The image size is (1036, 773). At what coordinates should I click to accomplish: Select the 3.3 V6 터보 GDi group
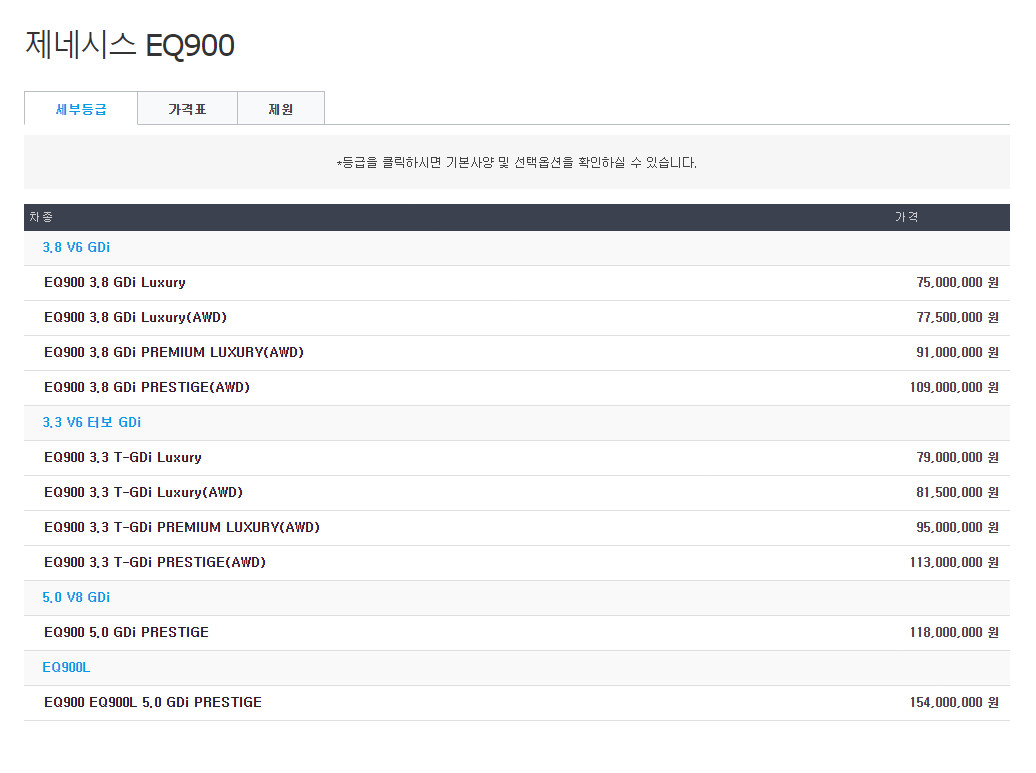pos(92,422)
